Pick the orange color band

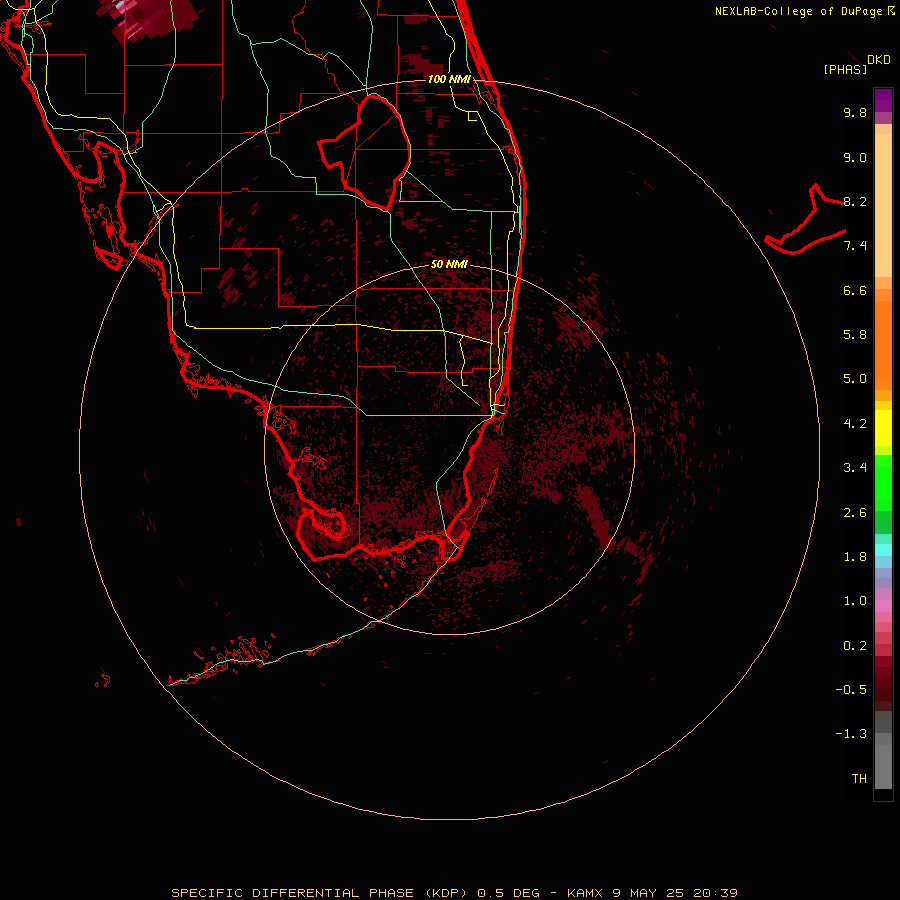pos(883,345)
